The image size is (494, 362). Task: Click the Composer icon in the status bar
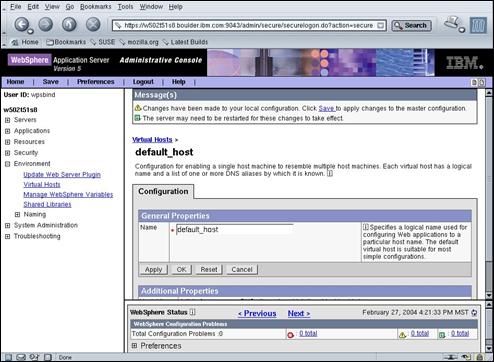pos(34,357)
